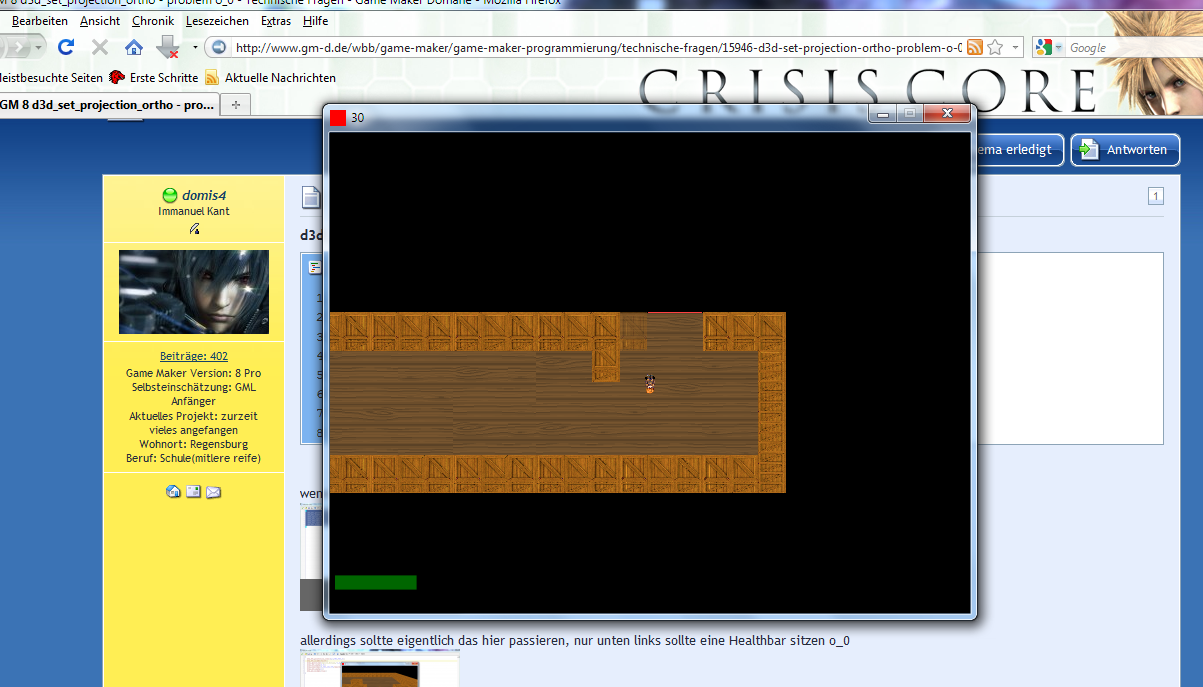Go to the browser home page icon
This screenshot has height=687, width=1203.
133,47
